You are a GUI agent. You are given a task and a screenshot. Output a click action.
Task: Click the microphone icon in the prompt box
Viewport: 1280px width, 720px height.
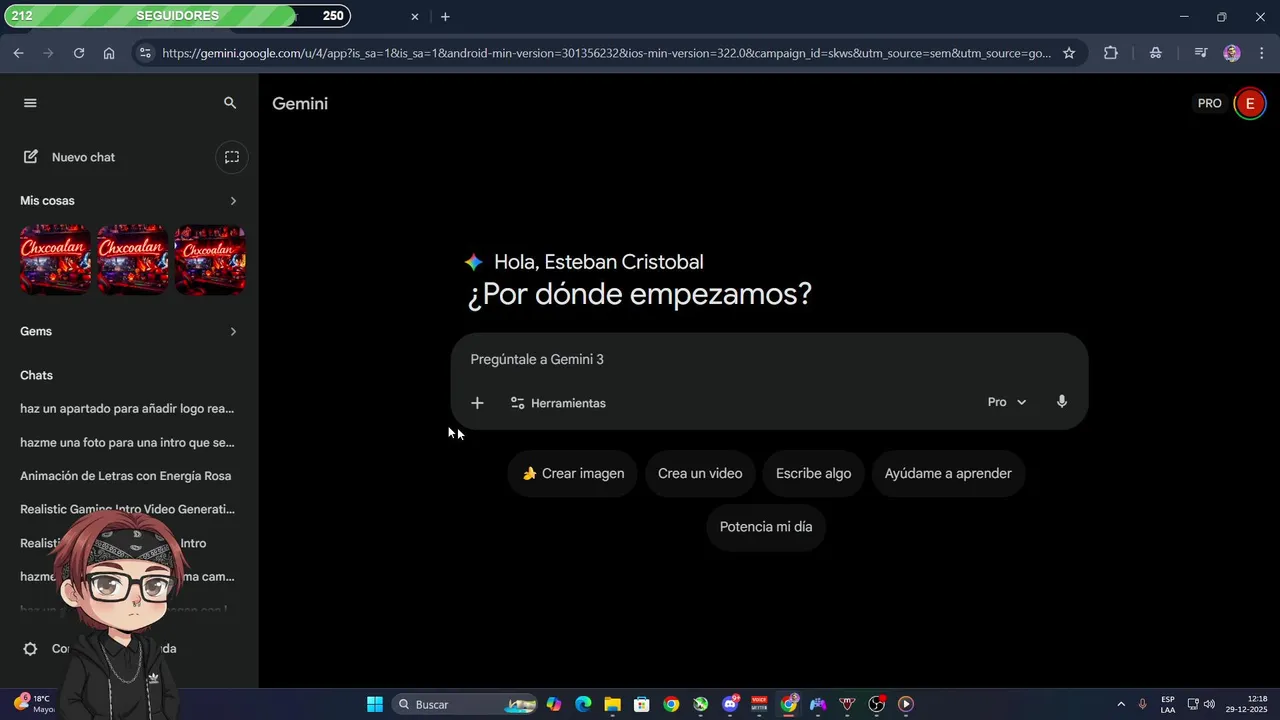point(1062,402)
